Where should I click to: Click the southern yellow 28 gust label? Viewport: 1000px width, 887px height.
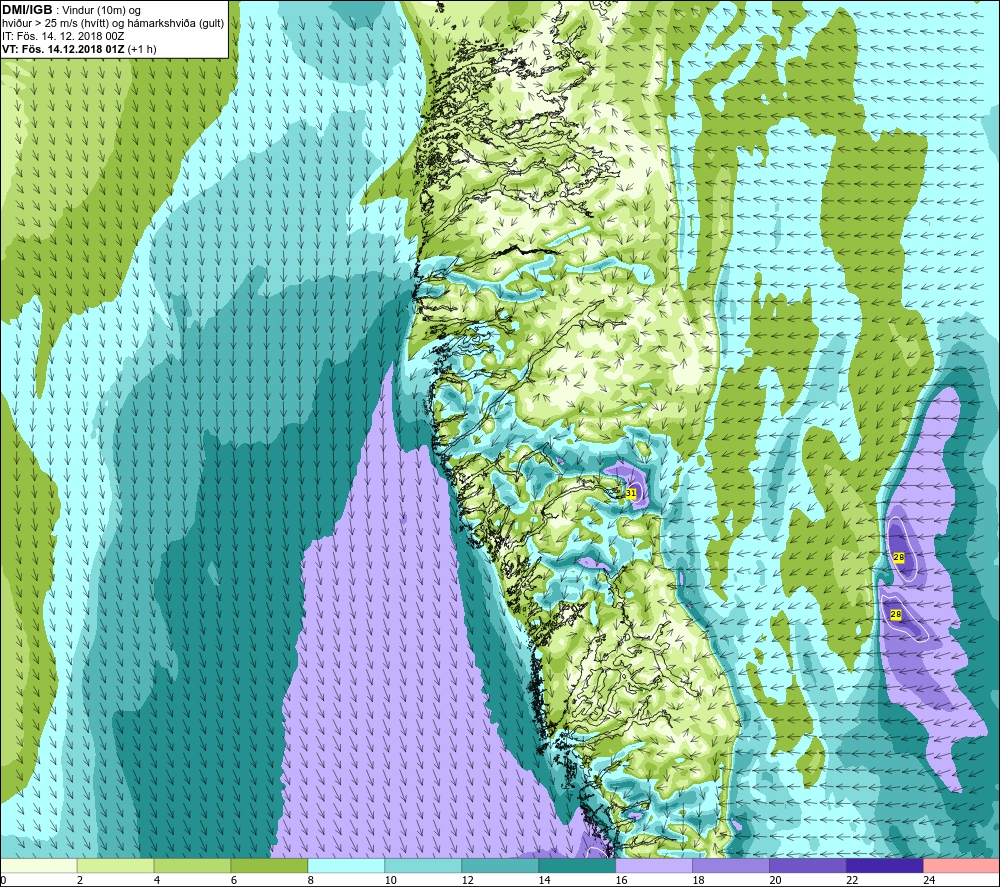pos(895,614)
